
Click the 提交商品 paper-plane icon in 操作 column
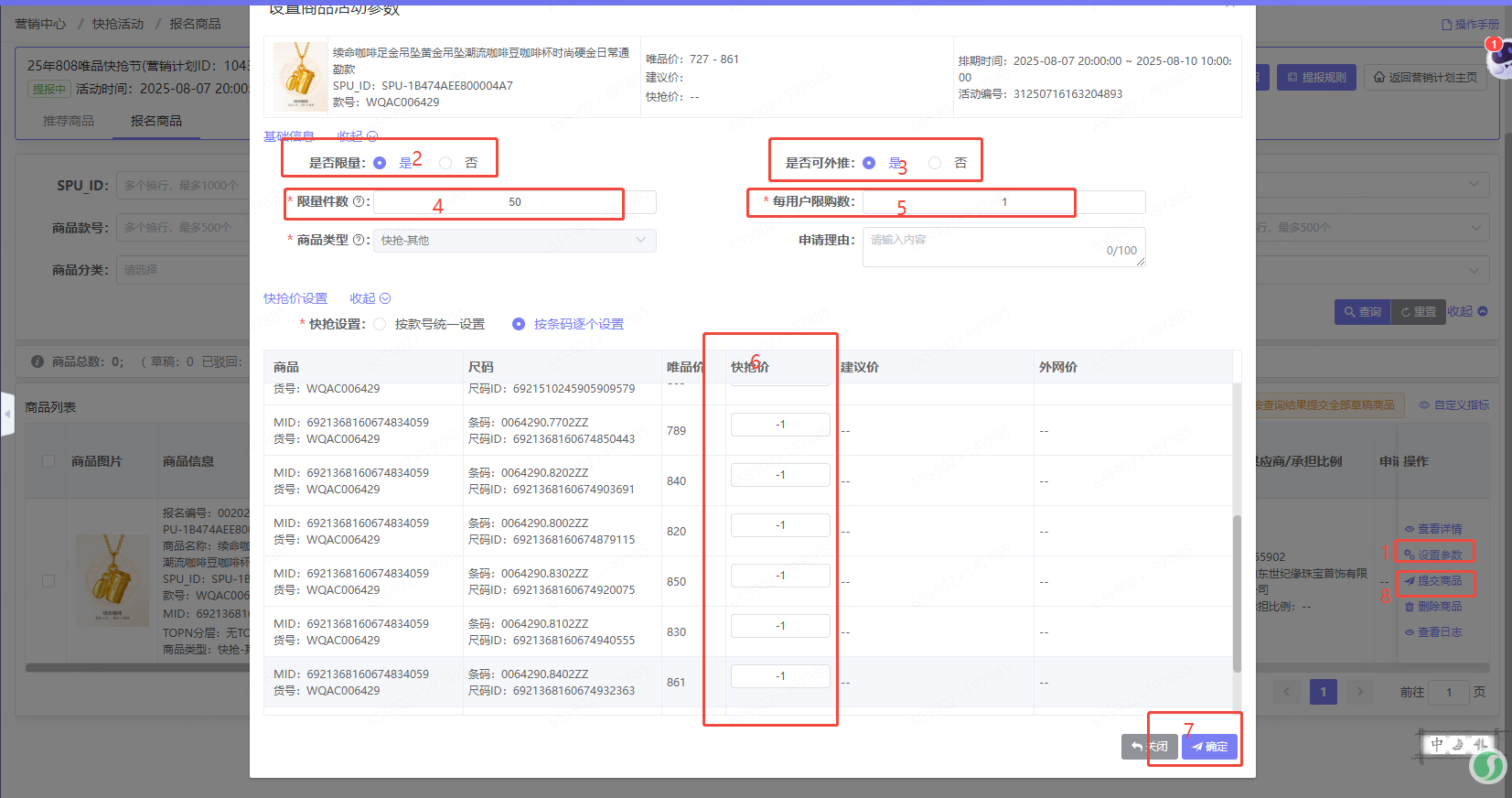tap(1410, 581)
